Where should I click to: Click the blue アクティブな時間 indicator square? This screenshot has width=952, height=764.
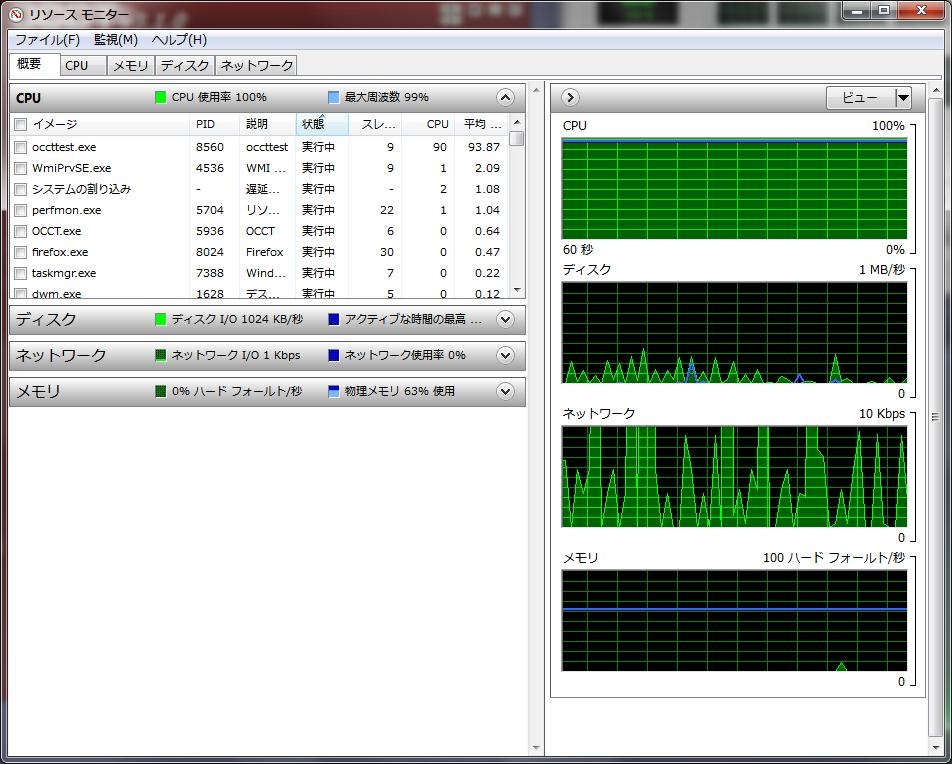tap(333, 319)
